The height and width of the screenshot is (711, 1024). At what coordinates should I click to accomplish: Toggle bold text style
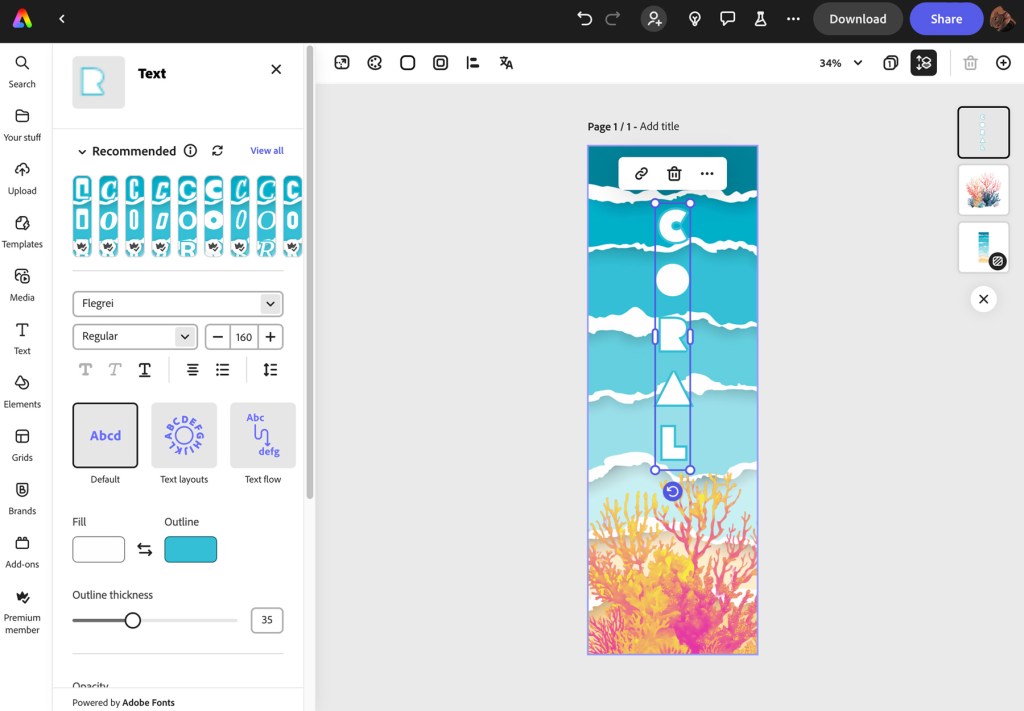point(86,370)
